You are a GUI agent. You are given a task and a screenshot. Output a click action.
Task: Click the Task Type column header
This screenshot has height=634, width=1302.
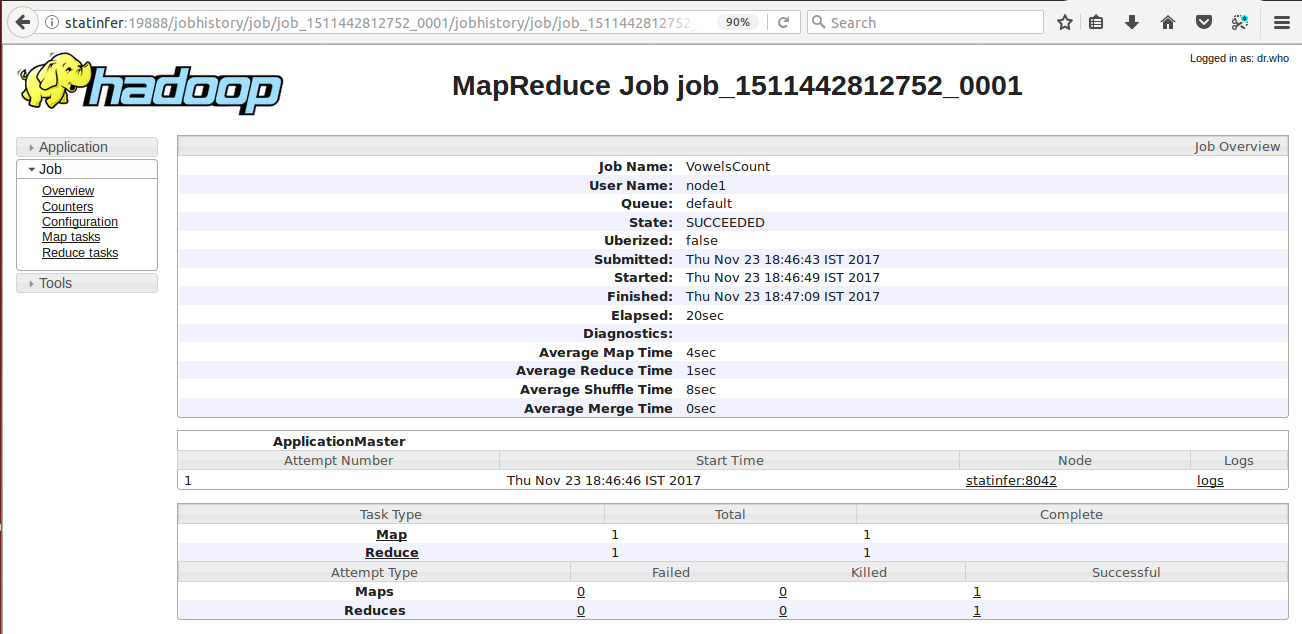(391, 514)
